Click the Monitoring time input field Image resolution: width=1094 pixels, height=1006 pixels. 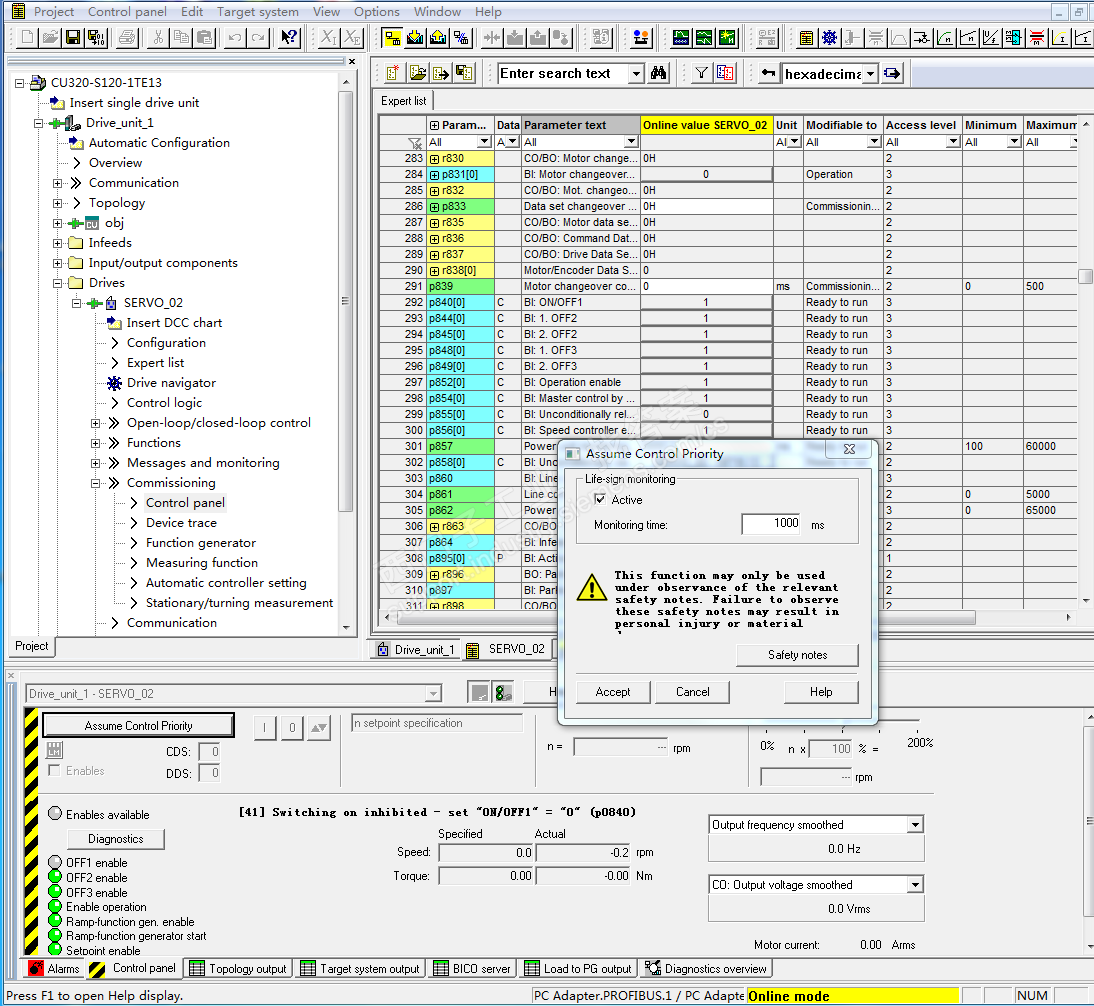pos(771,523)
